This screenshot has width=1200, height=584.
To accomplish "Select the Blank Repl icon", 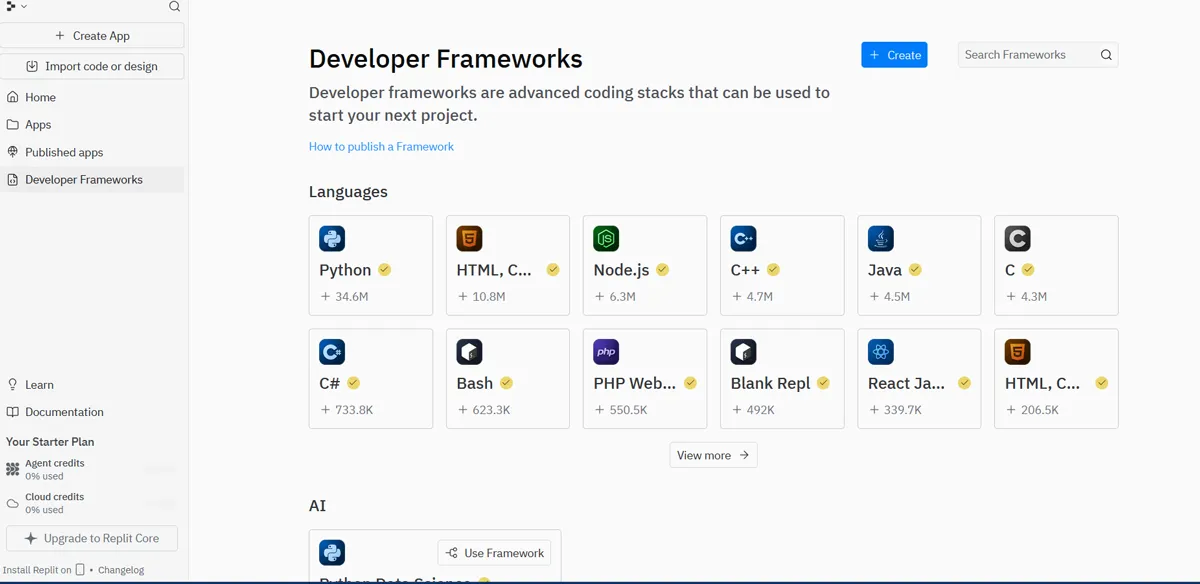I will pyautogui.click(x=742, y=351).
